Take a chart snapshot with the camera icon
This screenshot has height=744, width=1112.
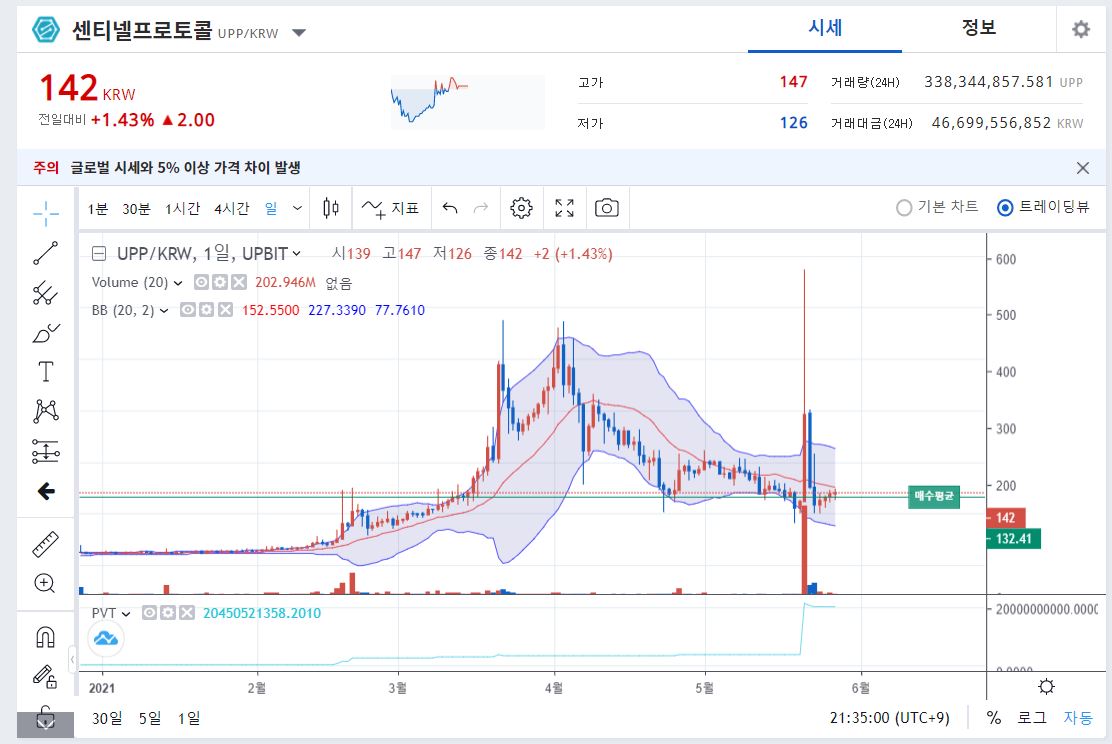click(x=607, y=207)
